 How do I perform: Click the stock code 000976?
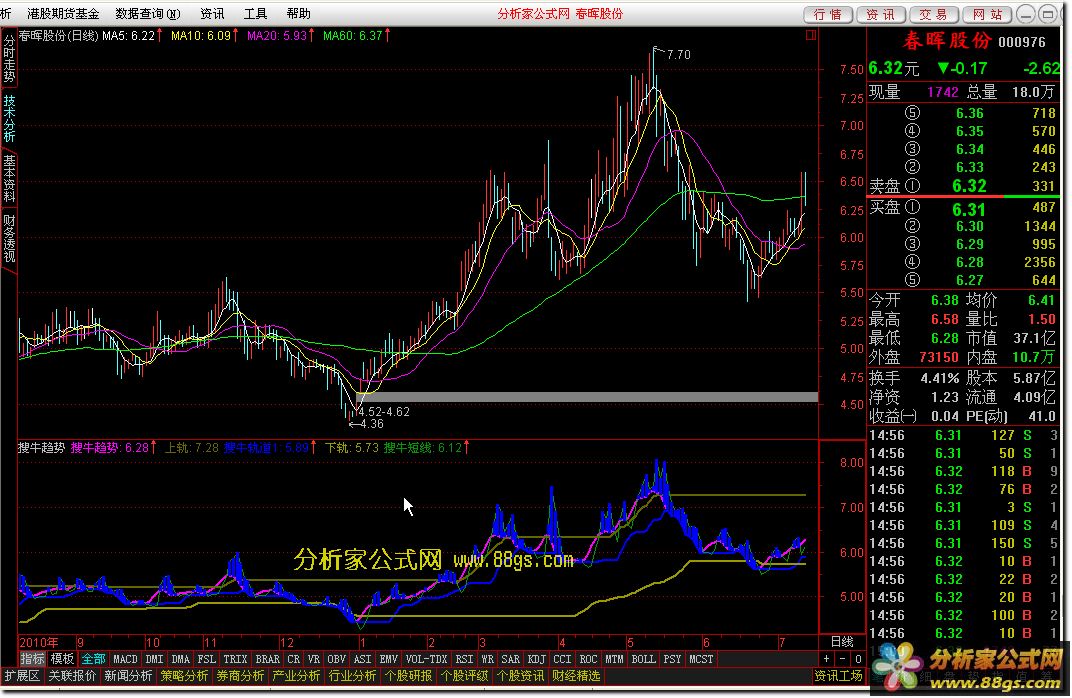(x=1021, y=42)
